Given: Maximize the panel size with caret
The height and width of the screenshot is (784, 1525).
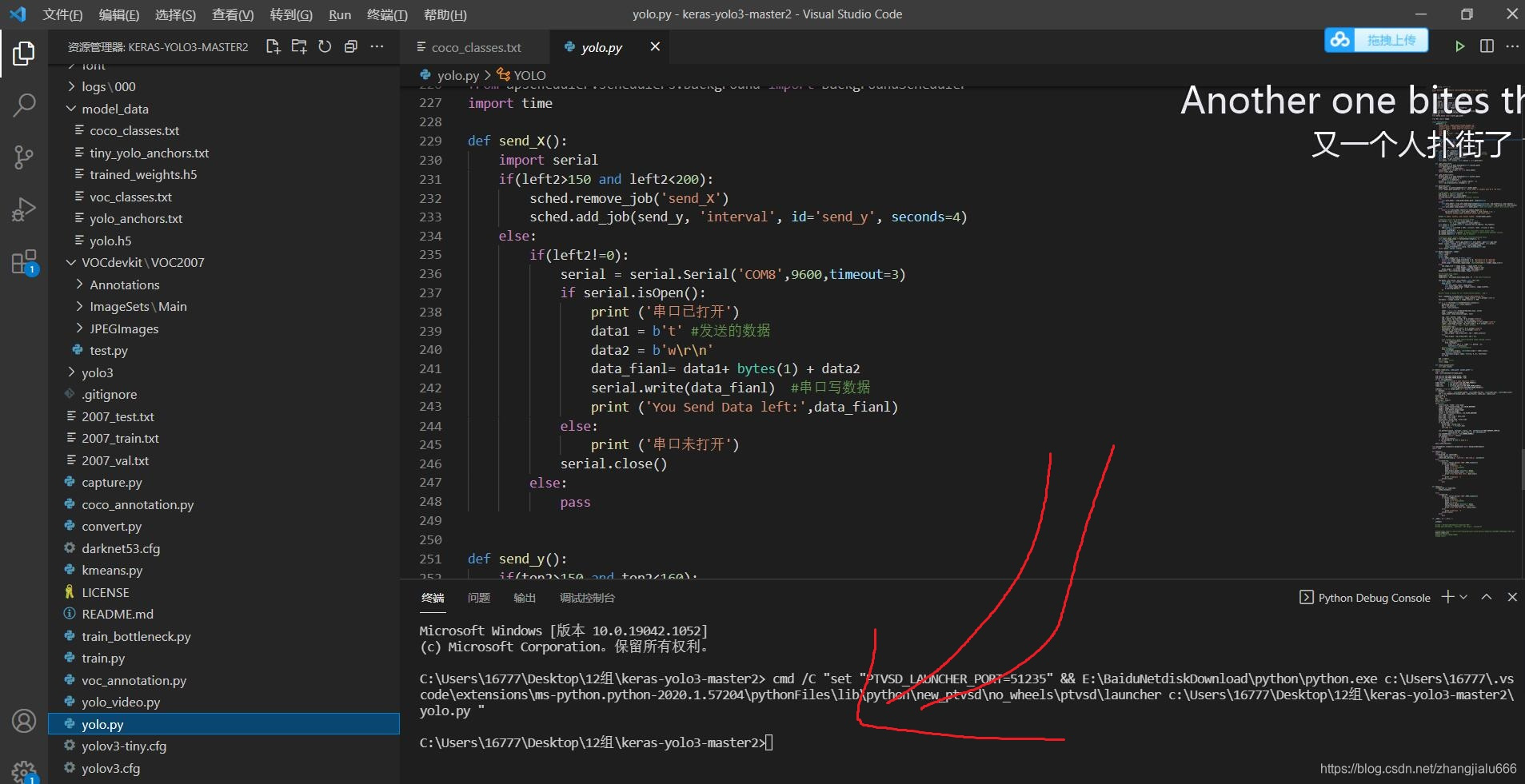Looking at the screenshot, I should (1487, 597).
